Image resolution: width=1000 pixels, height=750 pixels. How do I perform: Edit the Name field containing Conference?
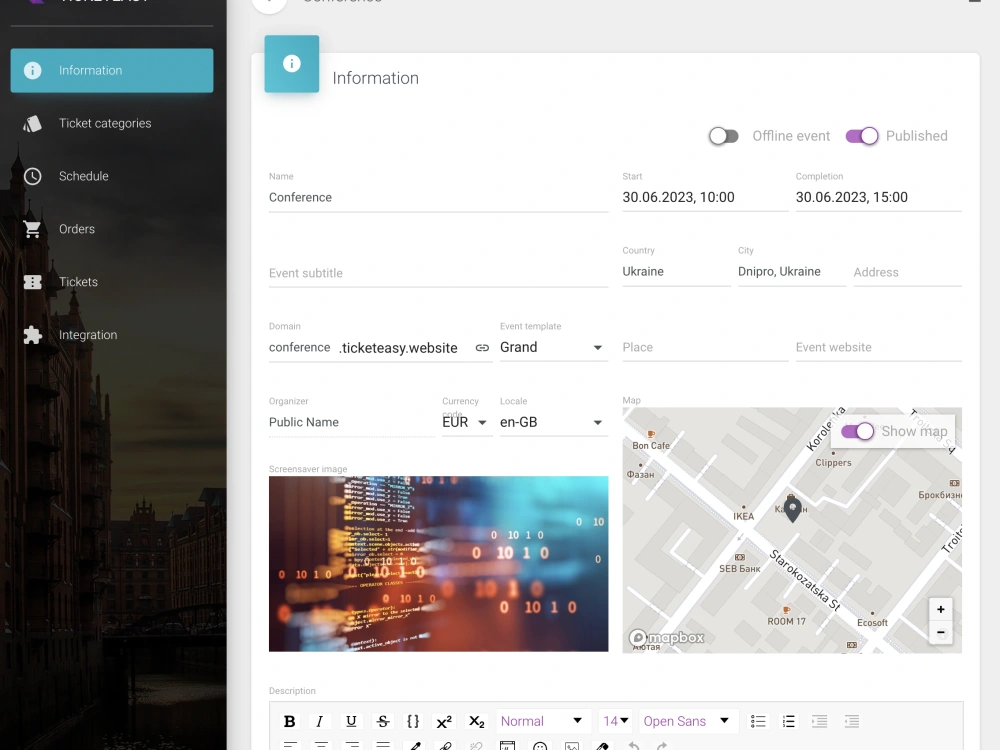pos(438,198)
